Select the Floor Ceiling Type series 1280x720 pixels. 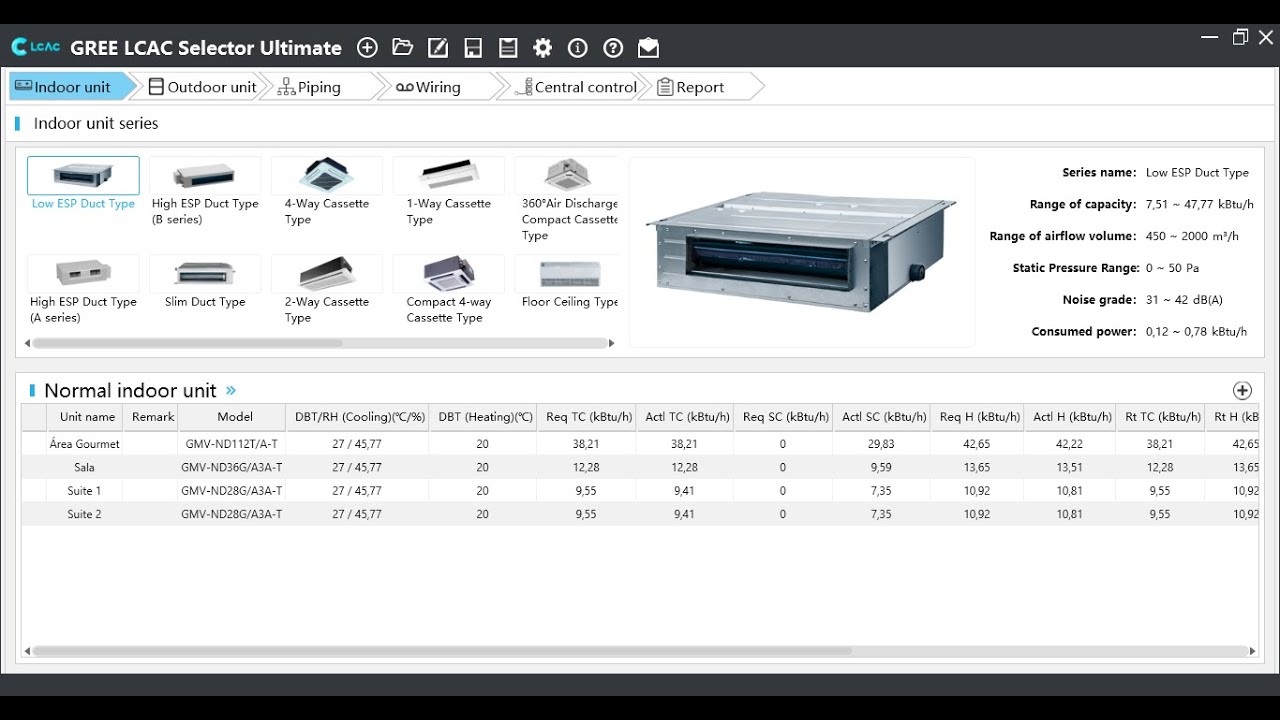[x=567, y=283]
